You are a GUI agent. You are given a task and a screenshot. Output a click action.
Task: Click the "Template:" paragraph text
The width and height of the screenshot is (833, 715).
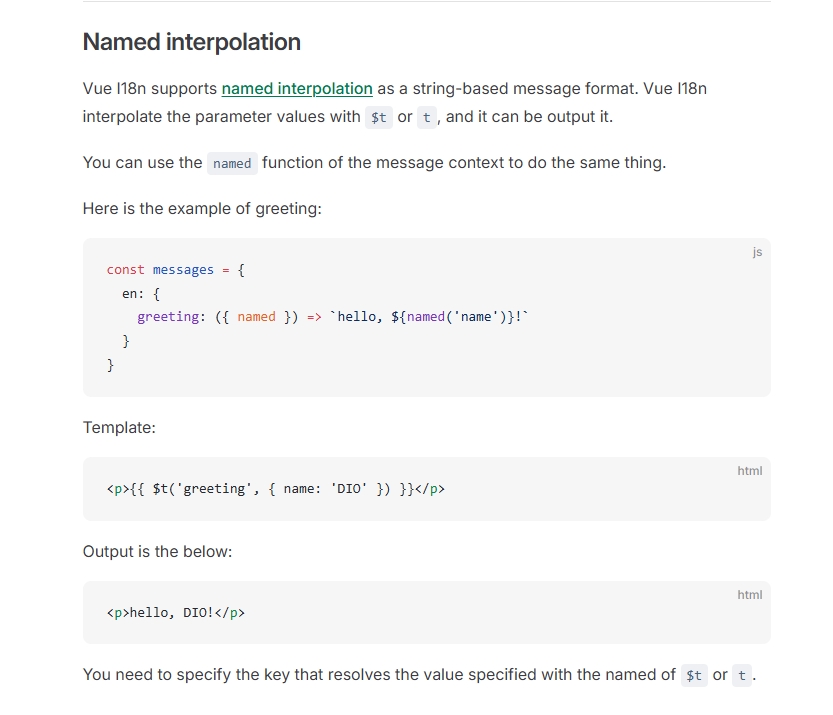pyautogui.click(x=120, y=428)
